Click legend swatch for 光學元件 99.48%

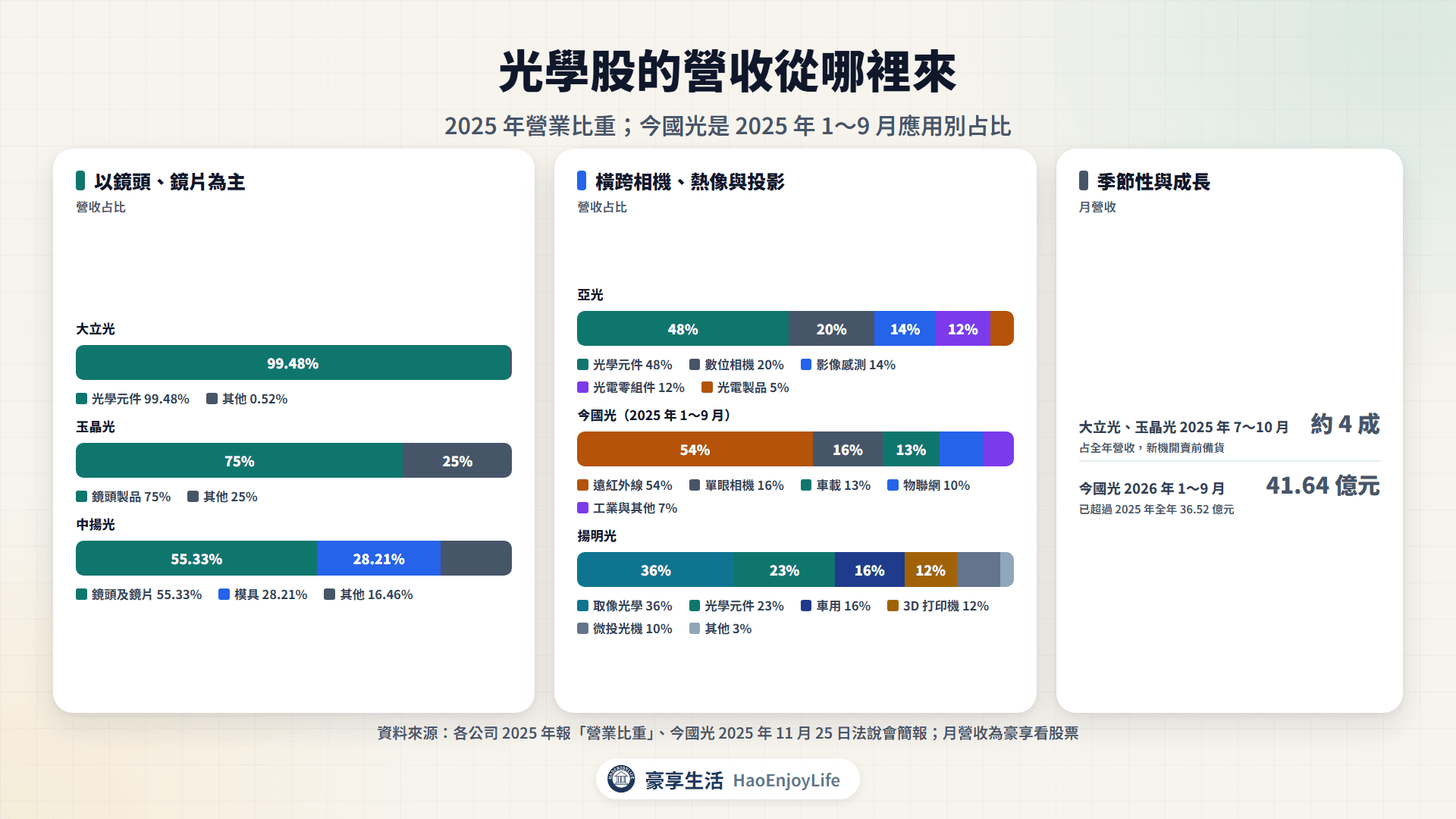coord(82,399)
